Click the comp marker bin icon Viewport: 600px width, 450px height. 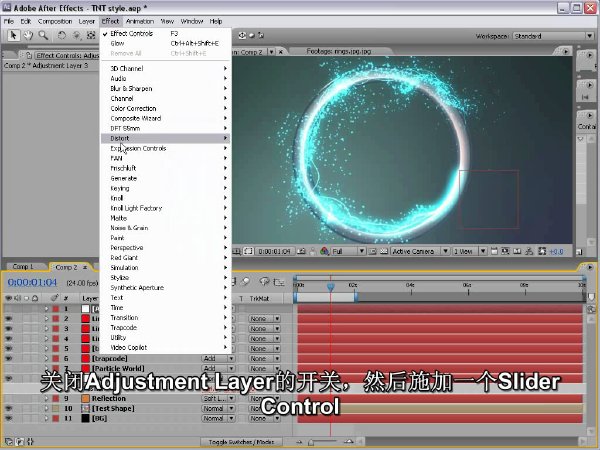(x=591, y=298)
